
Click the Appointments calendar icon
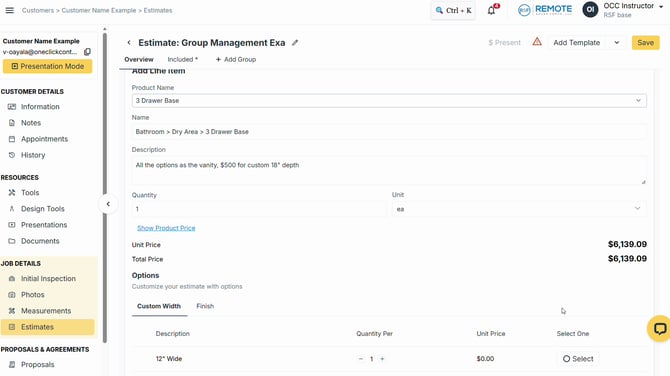click(12, 139)
